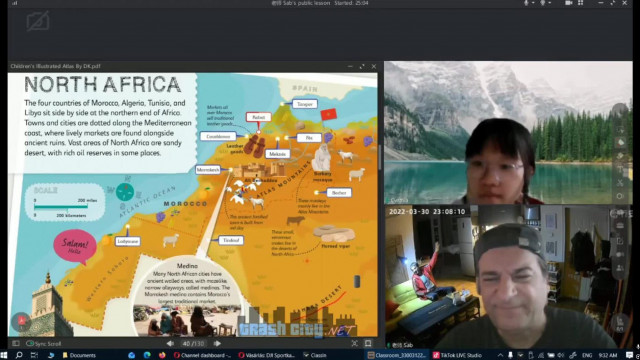This screenshot has height=360, width=640.
Task: Click the 40/130 page number field
Action: (x=193, y=344)
